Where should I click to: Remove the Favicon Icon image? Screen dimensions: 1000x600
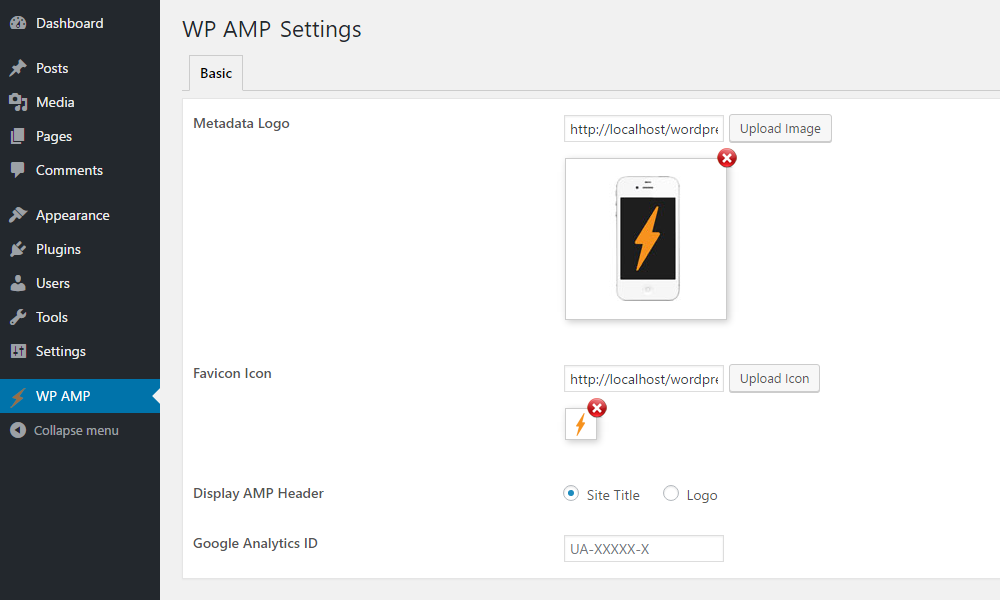[x=596, y=408]
